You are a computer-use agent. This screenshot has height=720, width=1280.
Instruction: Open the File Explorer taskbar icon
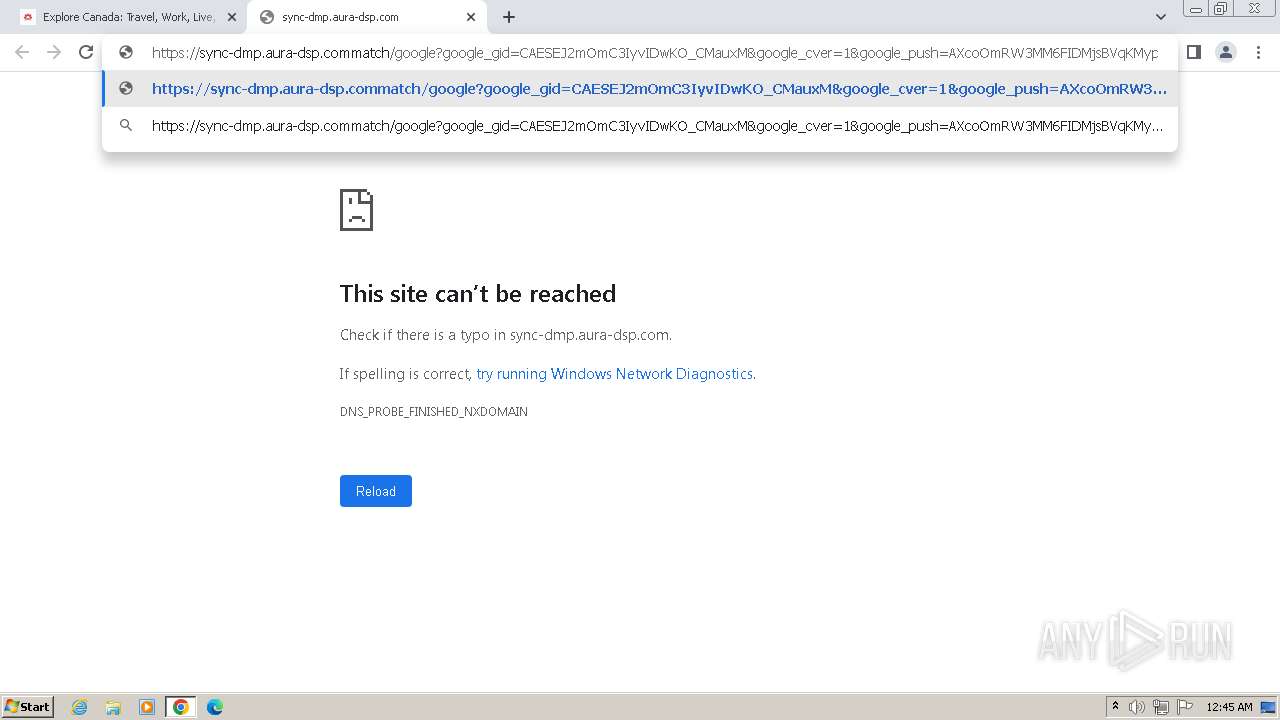(x=113, y=707)
